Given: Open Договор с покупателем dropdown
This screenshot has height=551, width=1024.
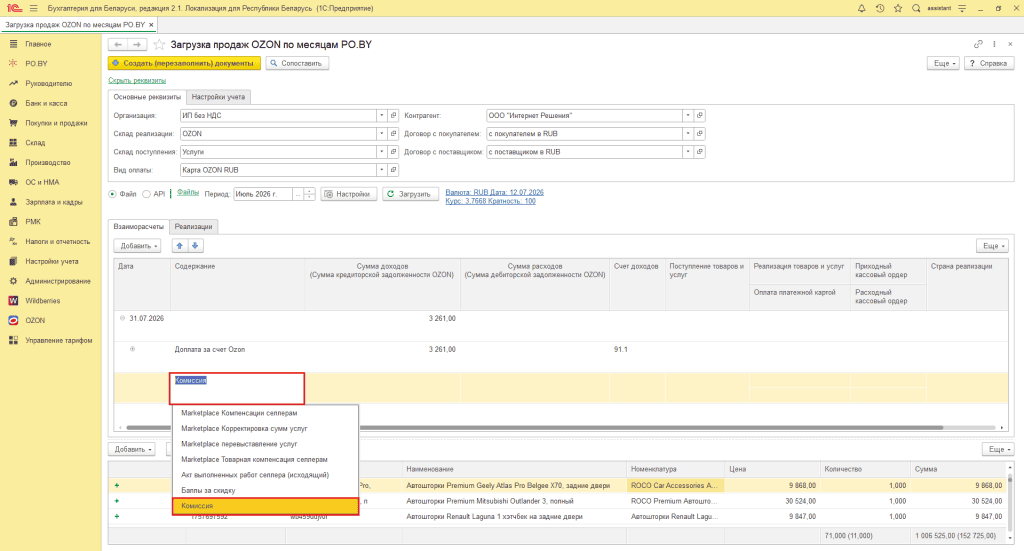Looking at the screenshot, I should click(688, 134).
